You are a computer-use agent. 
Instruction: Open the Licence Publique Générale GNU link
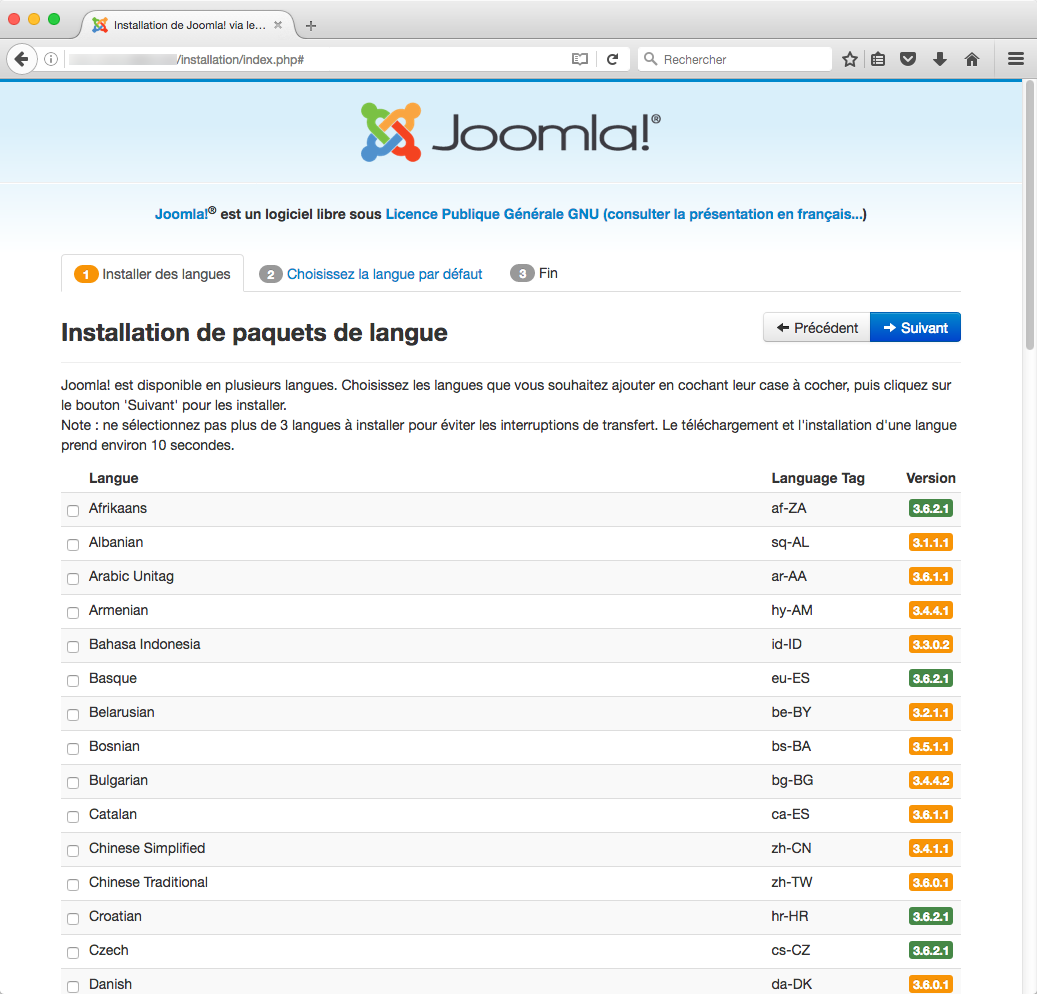pos(625,214)
